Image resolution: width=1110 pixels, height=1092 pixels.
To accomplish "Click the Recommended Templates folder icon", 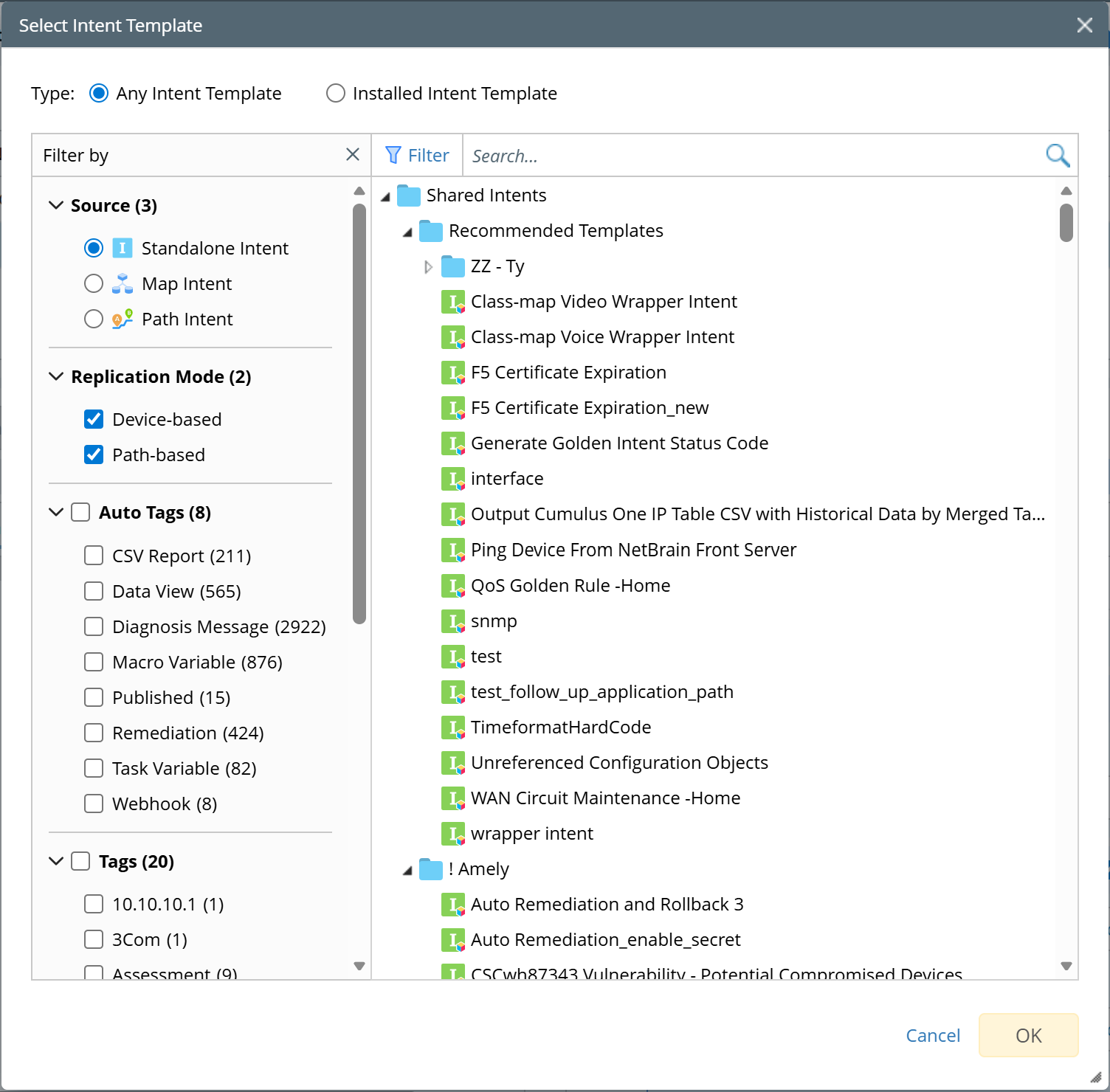I will coord(430,232).
